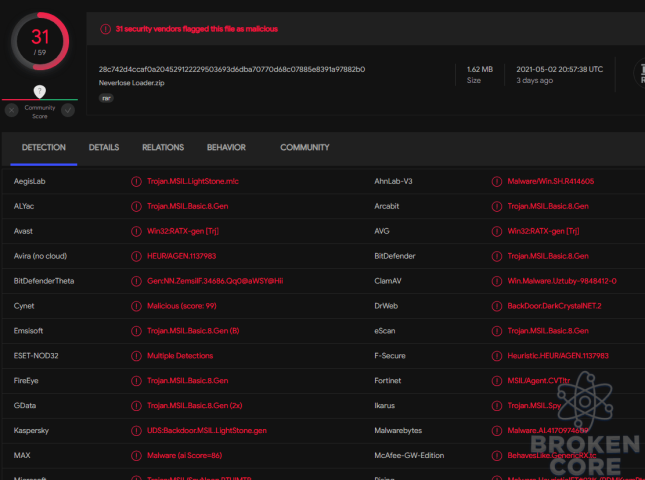The height and width of the screenshot is (480, 645).
Task: Select Trojan.MSIL.LightStone.mlc detection text
Action: [x=193, y=181]
